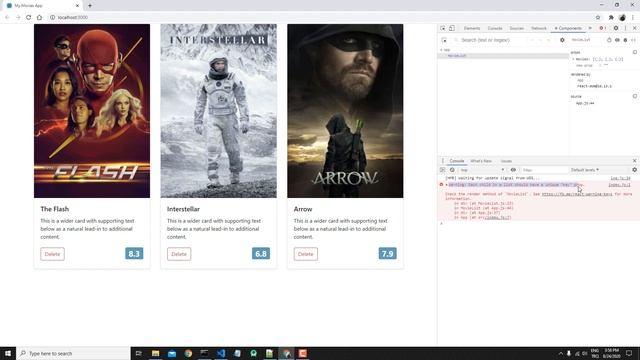Screen dimensions: 640x360
Task: Click the copy props to clipboard icon
Action: tap(635, 52)
